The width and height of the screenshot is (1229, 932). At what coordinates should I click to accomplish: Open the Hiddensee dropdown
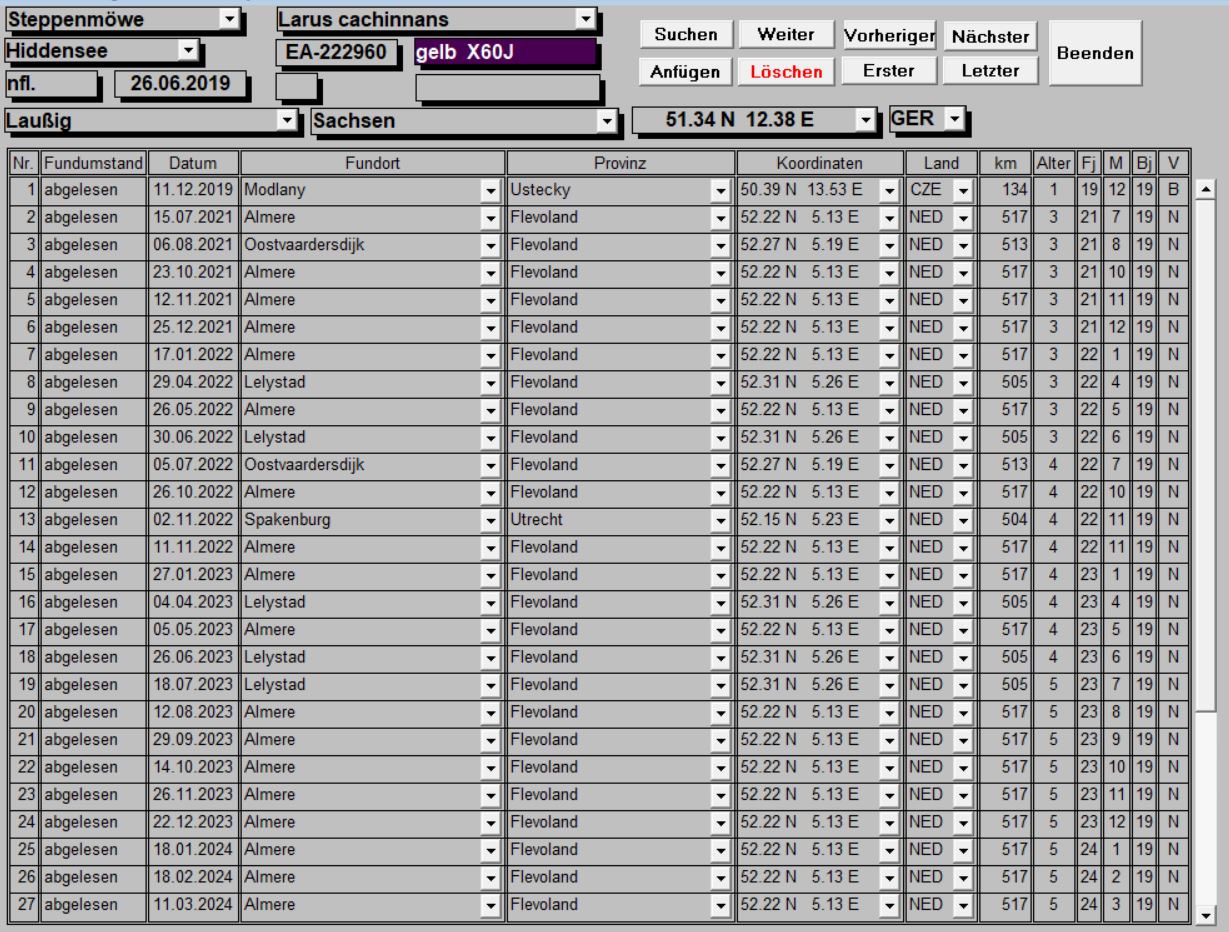coord(187,48)
